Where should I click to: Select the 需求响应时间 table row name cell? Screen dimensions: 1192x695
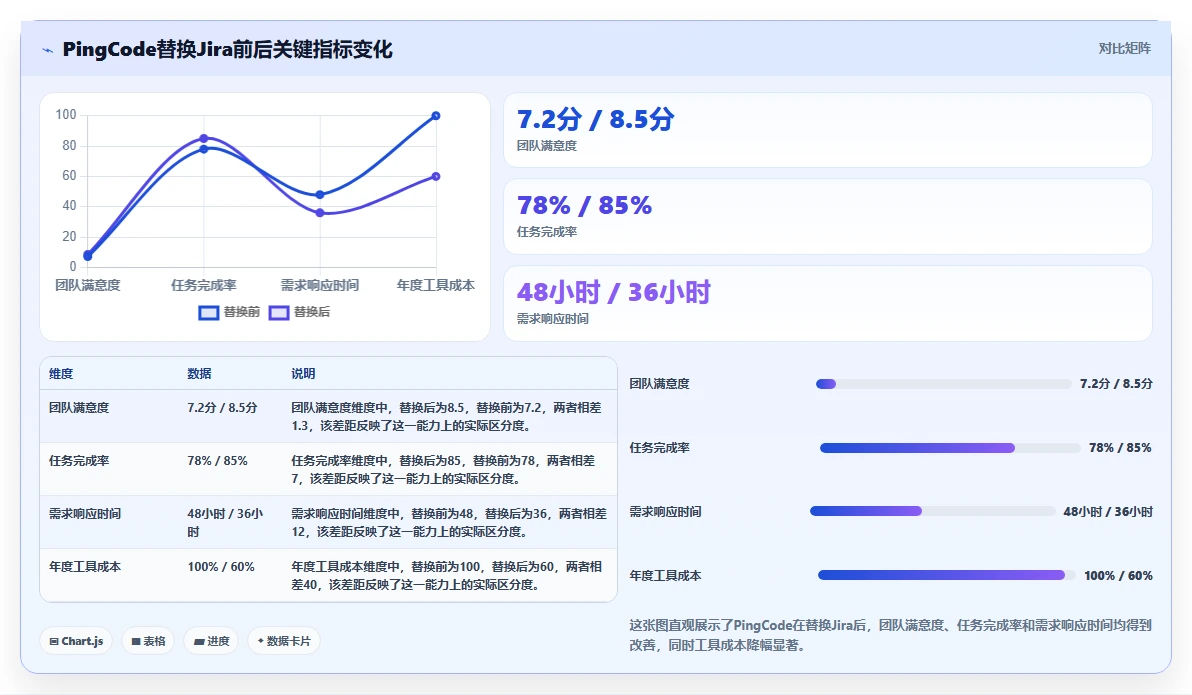85,514
